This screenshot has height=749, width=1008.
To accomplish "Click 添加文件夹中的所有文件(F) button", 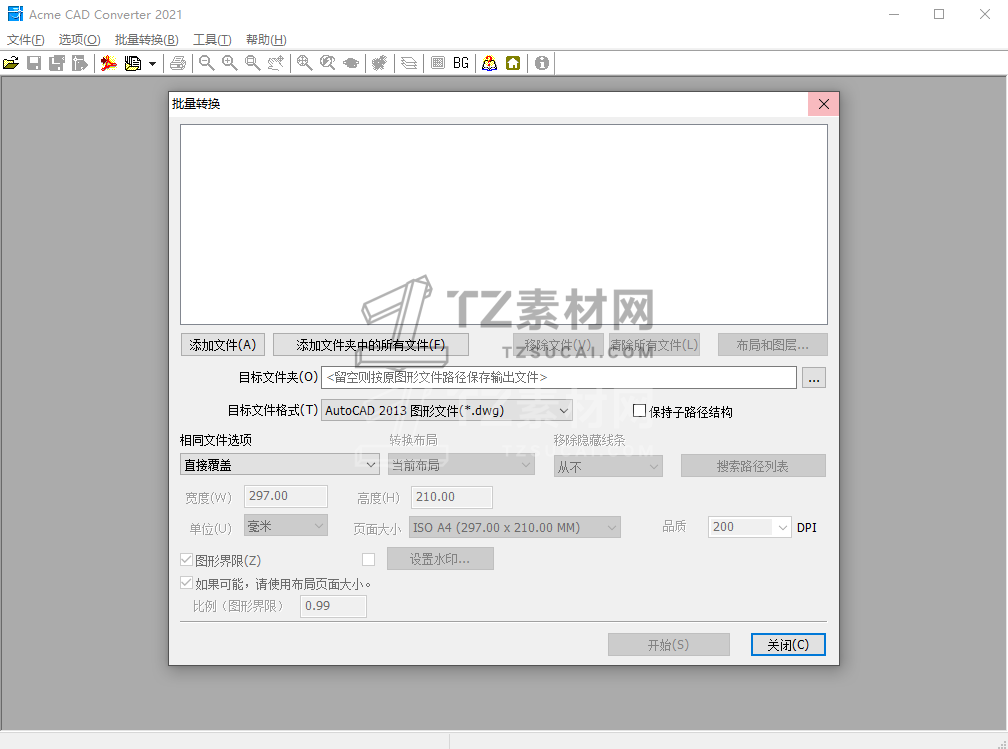I will (x=371, y=345).
